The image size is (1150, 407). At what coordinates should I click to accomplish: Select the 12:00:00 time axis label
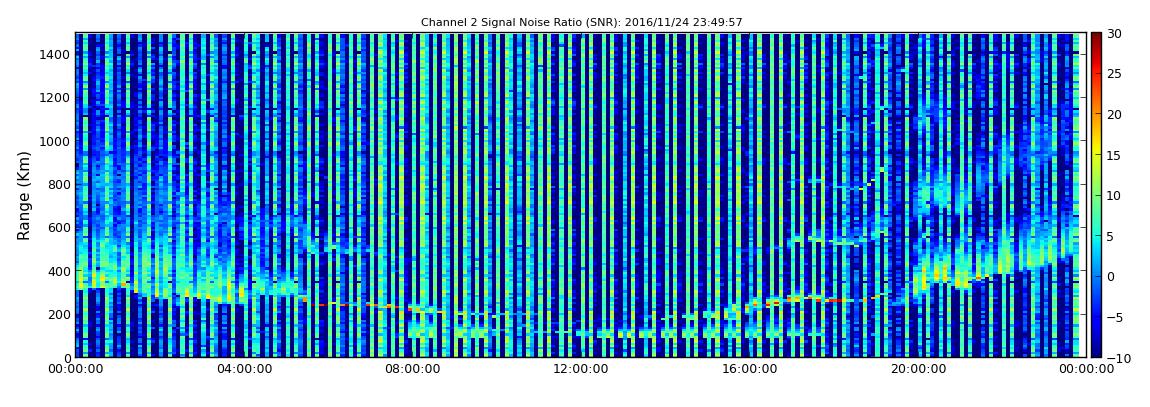coord(581,369)
